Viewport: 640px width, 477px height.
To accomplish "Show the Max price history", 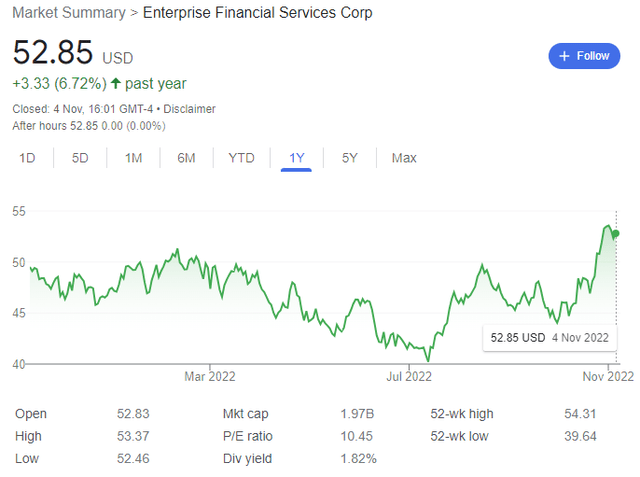I will [x=404, y=158].
